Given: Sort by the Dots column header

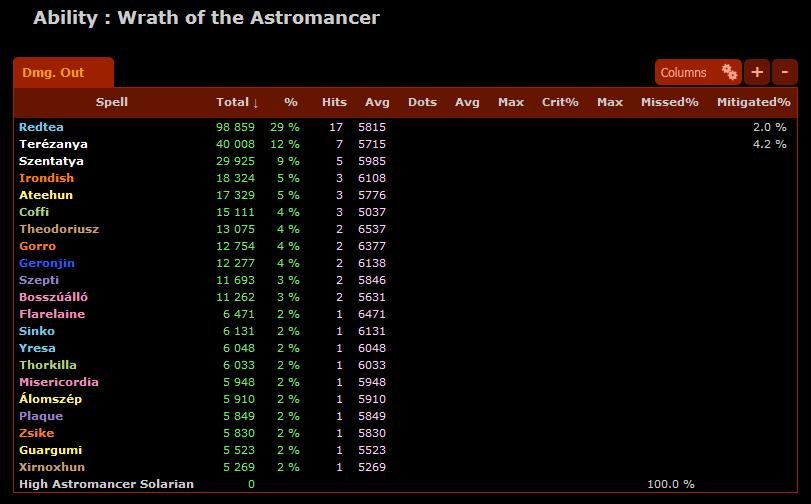Looking at the screenshot, I should pos(422,102).
